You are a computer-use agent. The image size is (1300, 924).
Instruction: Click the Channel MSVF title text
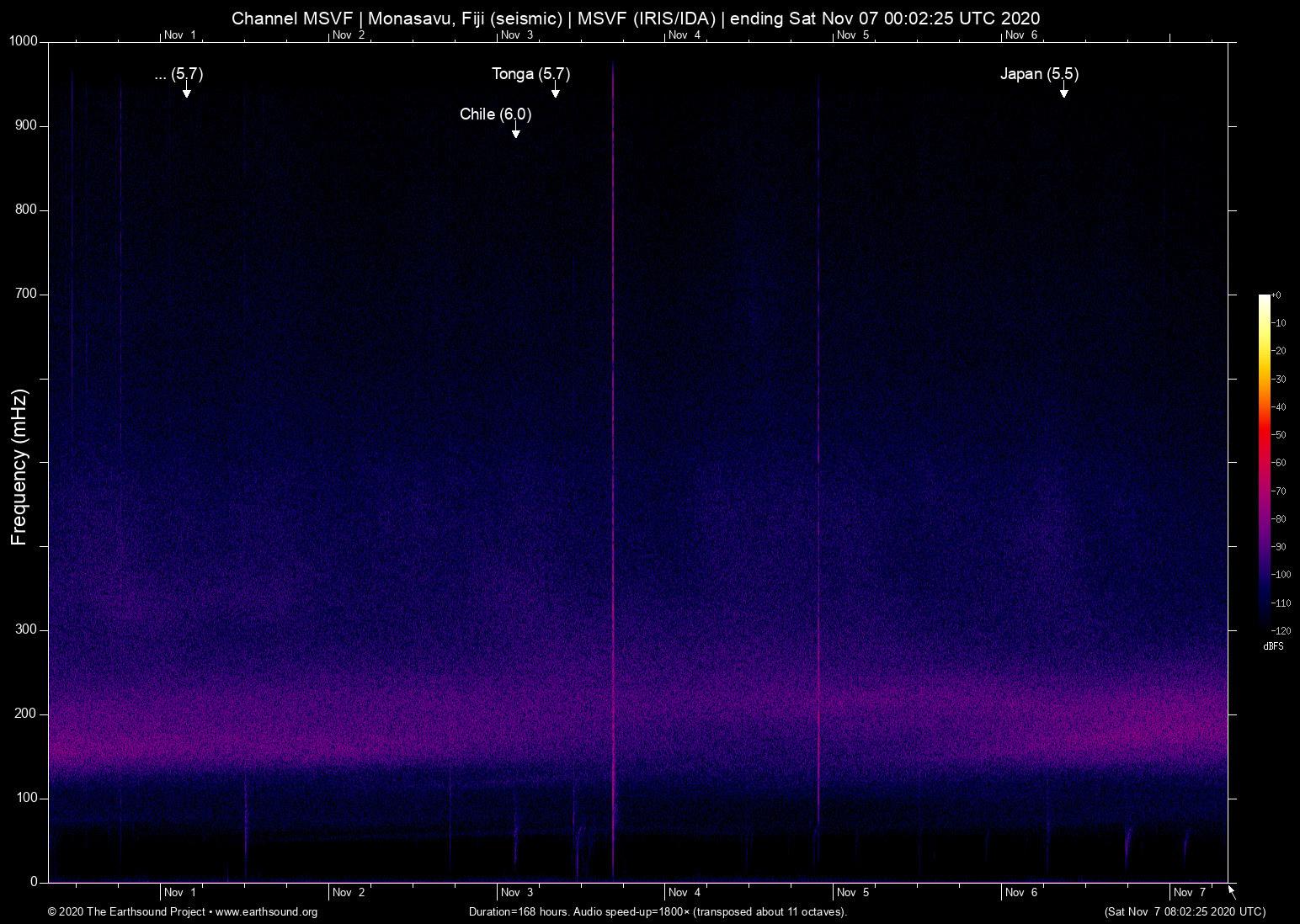291,19
